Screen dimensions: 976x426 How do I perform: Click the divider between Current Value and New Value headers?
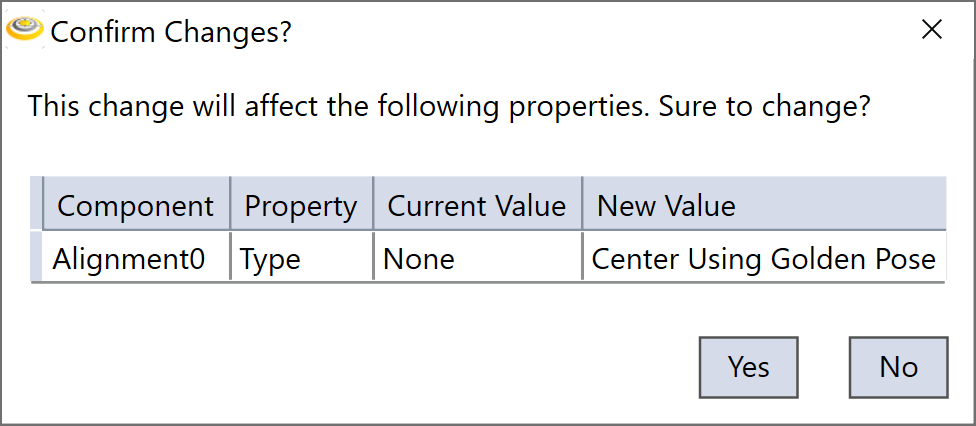point(582,206)
